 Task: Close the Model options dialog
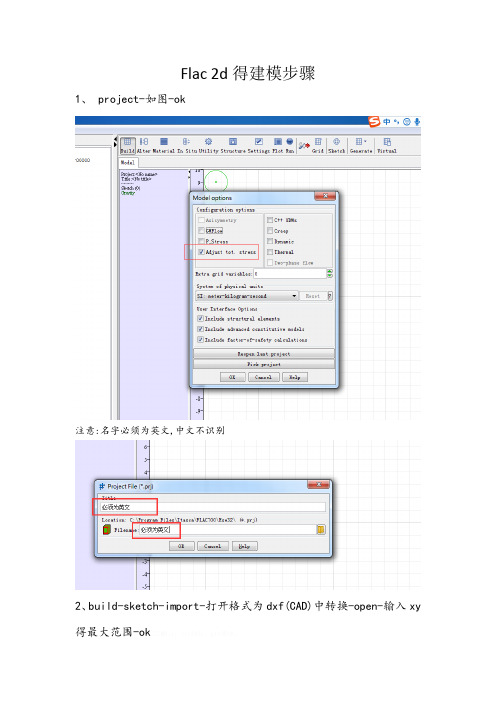tap(325, 196)
